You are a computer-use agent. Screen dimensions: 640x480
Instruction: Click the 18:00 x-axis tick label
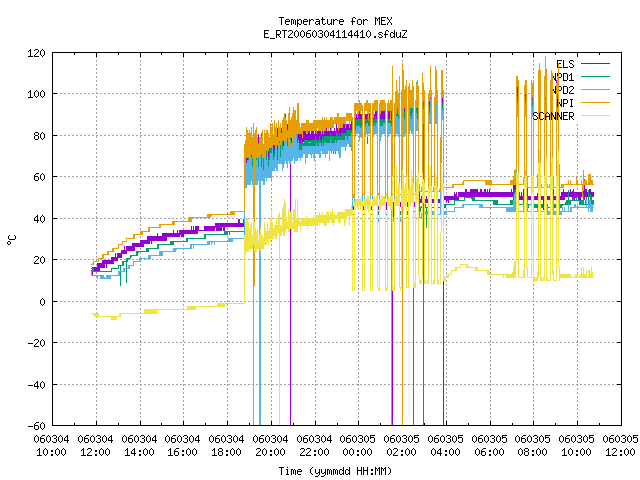[226, 446]
